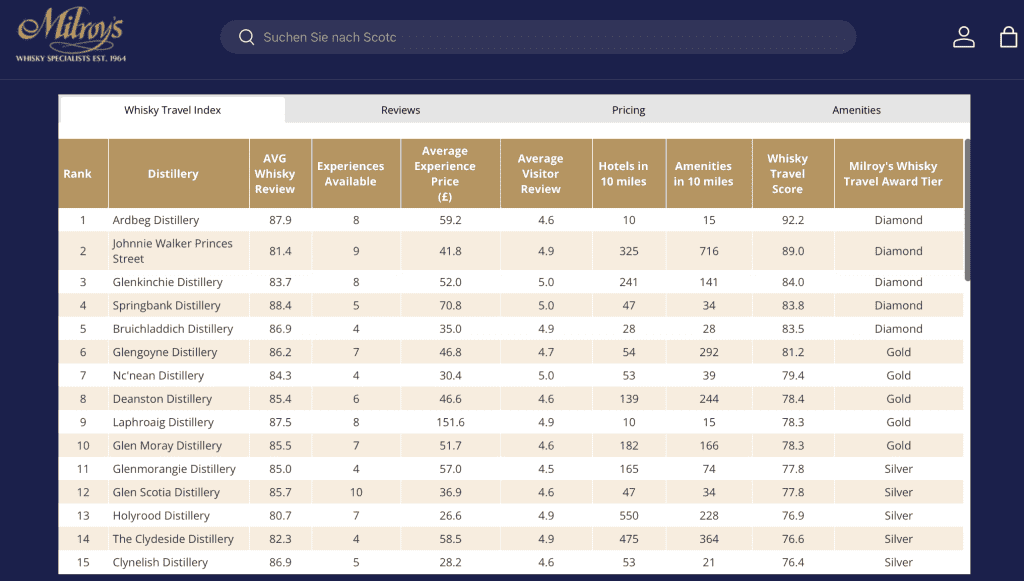
Task: Click Glengoyne's amenities value 292
Action: pos(709,352)
